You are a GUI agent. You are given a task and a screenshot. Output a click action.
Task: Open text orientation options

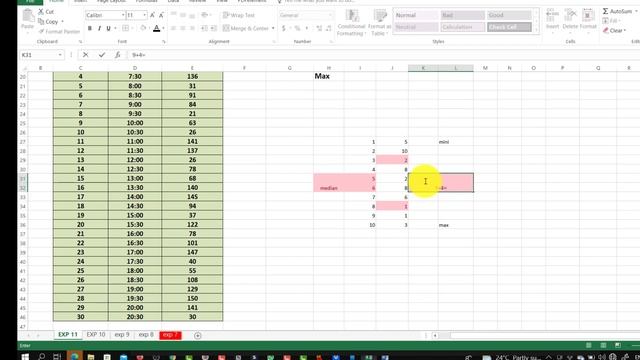[205, 15]
